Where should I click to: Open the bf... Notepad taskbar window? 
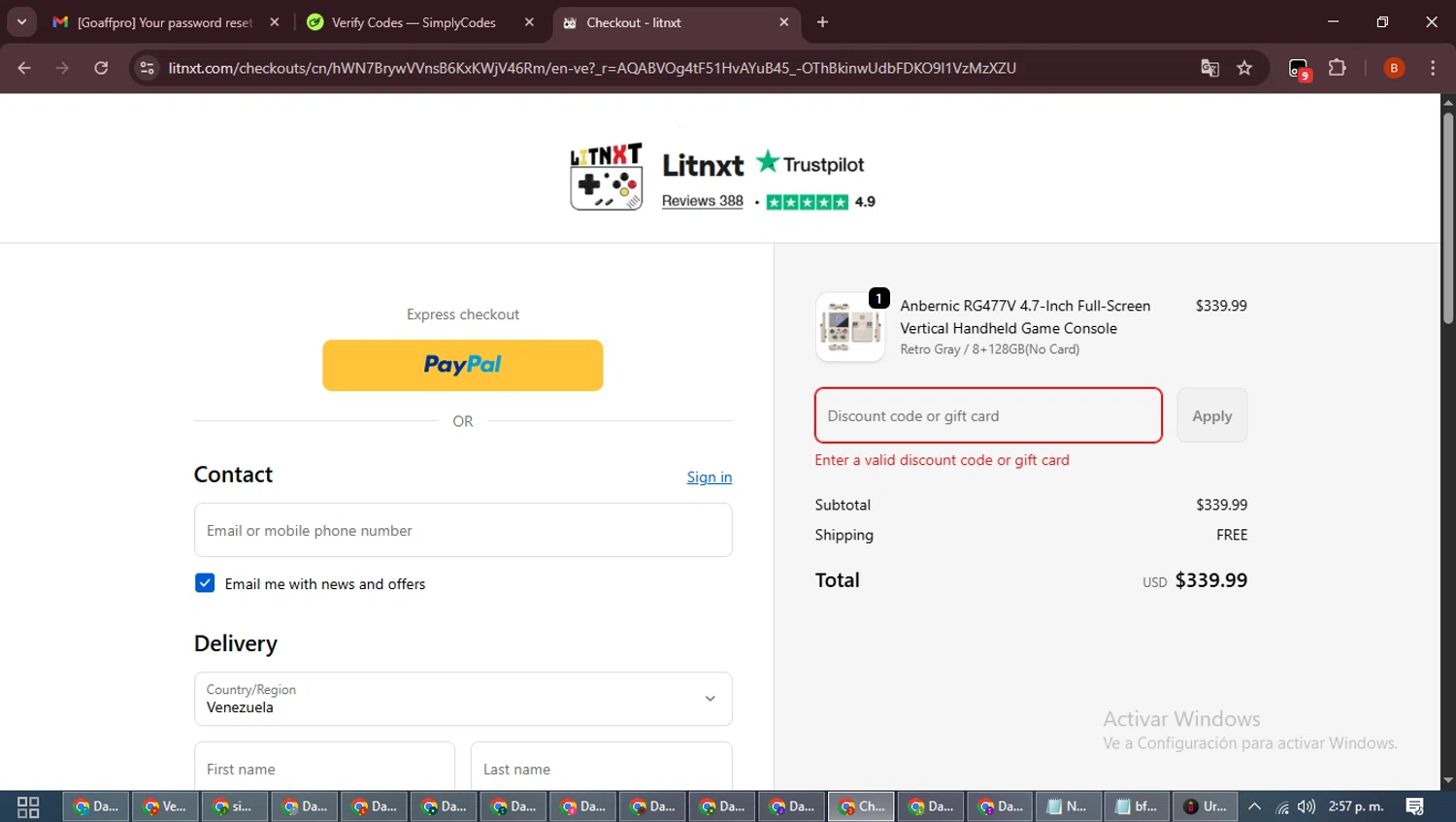click(x=1137, y=806)
